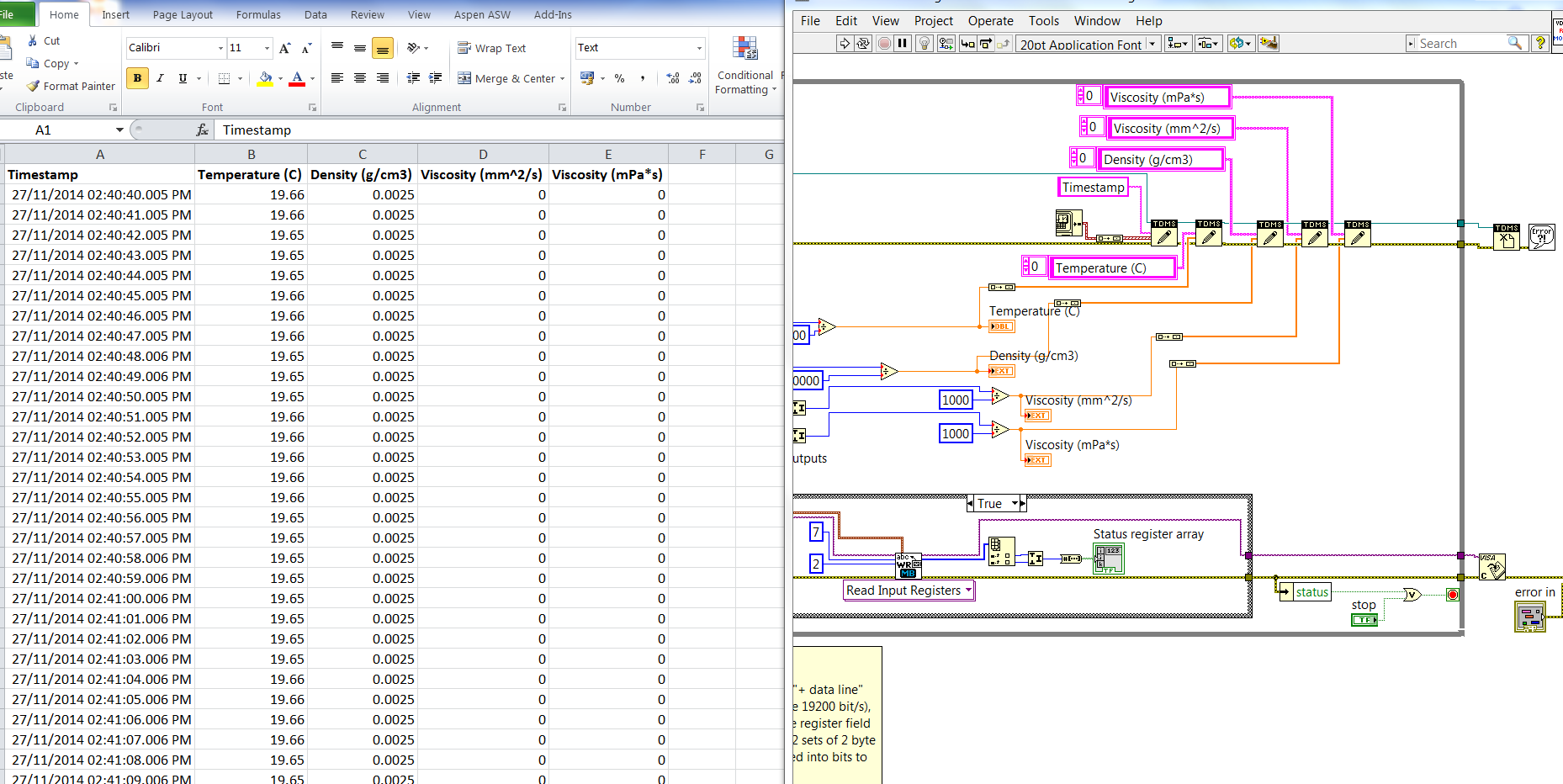Viewport: 1563px width, 784px height.
Task: Open the Page Layout ribbon tab
Action: pos(183,14)
